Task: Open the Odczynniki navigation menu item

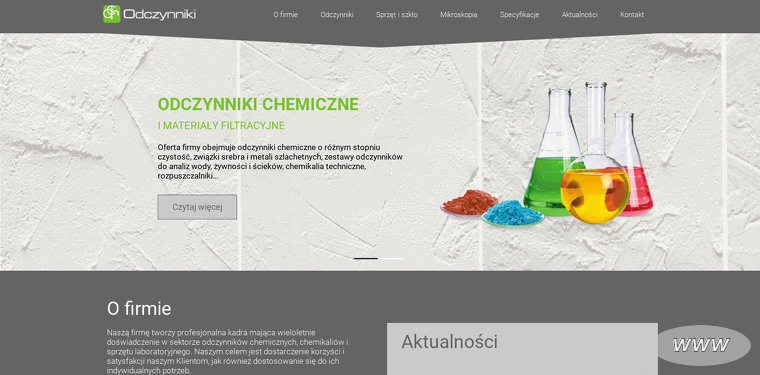Action: click(337, 15)
